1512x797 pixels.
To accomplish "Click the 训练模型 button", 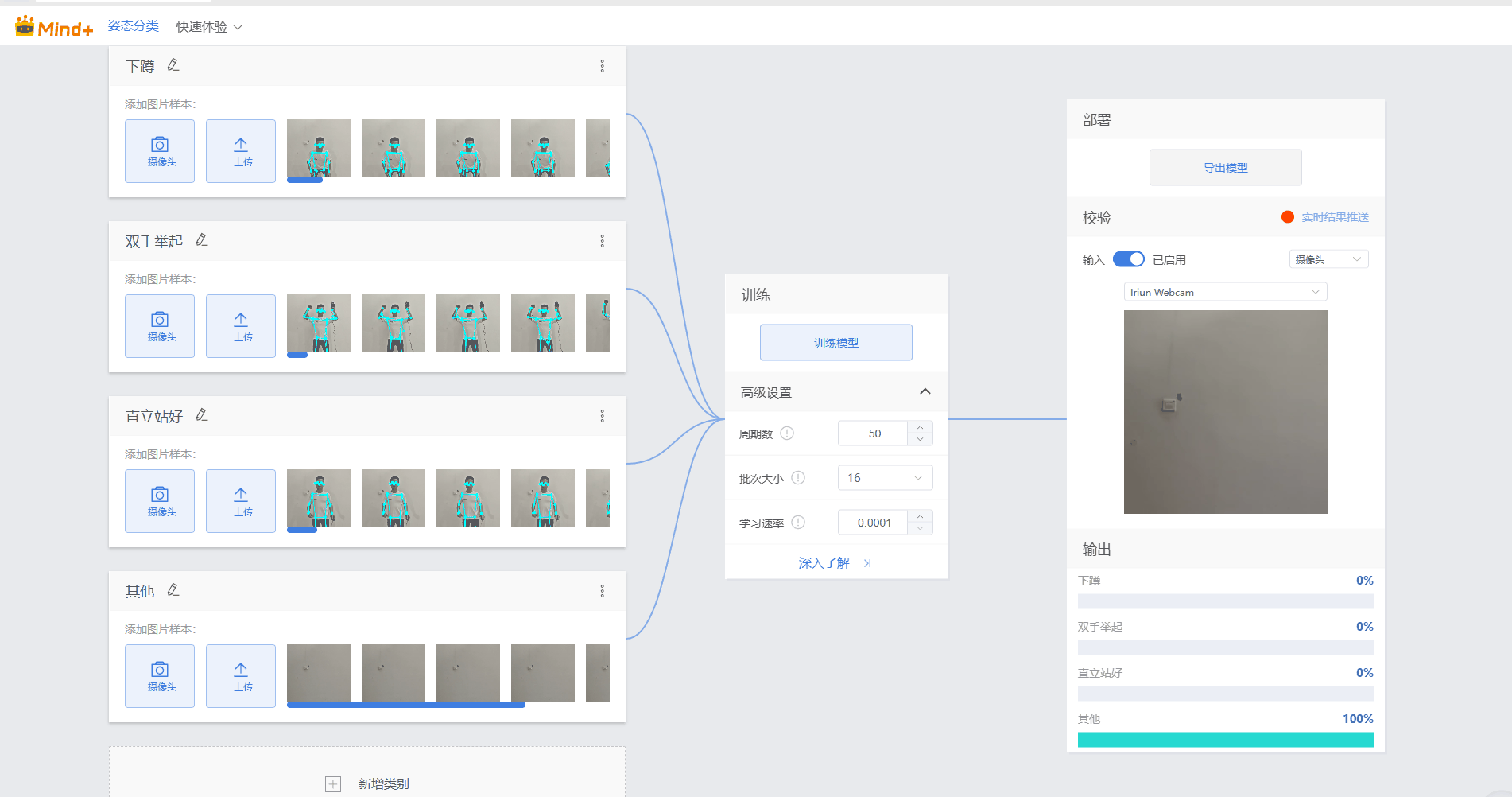I will (x=835, y=342).
